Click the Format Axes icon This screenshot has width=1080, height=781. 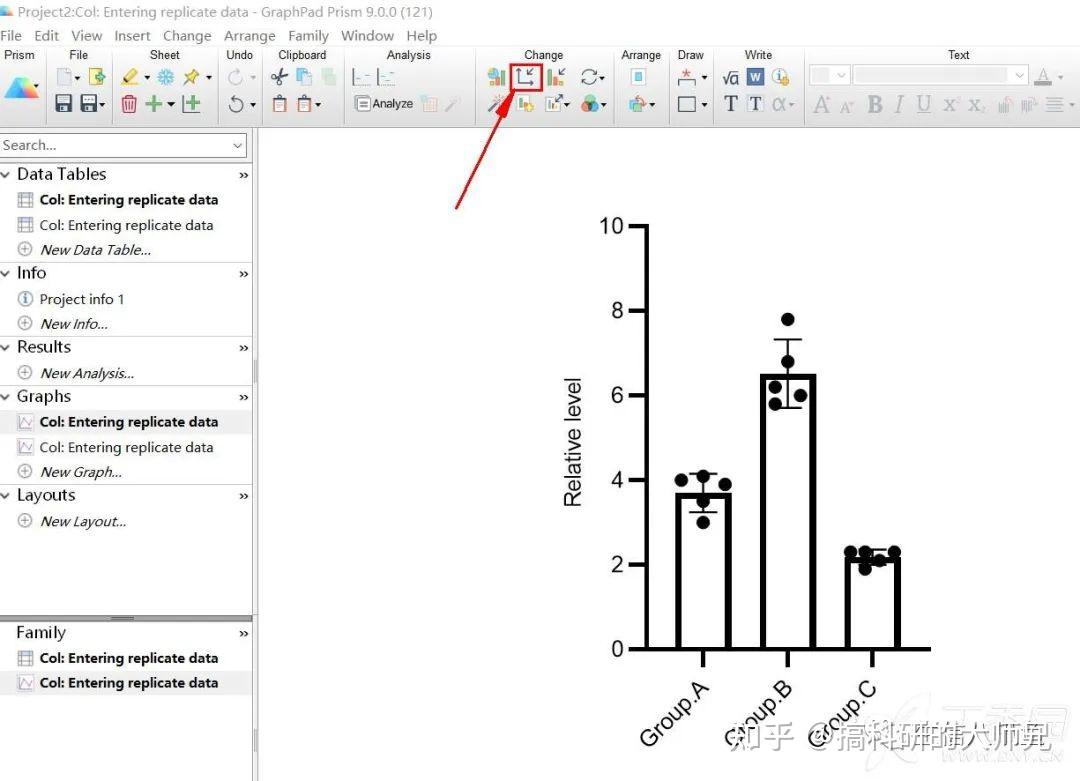coord(526,76)
